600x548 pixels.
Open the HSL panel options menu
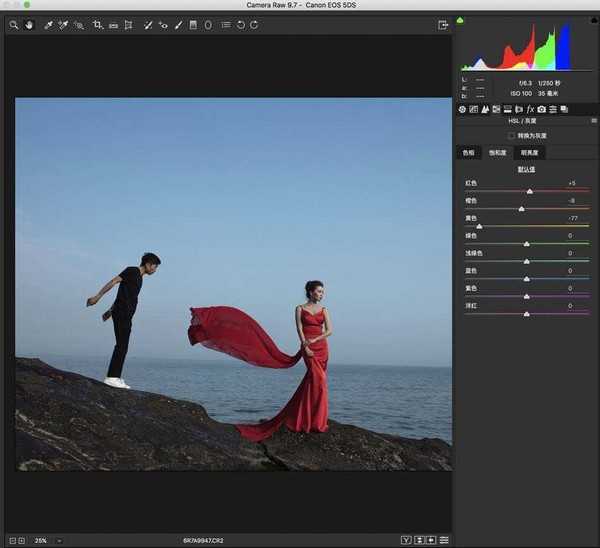(594, 120)
